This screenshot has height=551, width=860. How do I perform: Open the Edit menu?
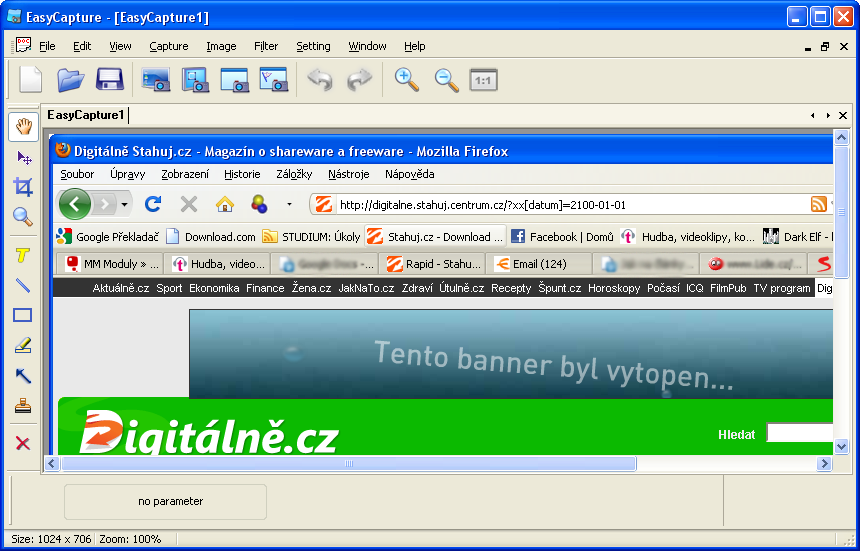82,46
